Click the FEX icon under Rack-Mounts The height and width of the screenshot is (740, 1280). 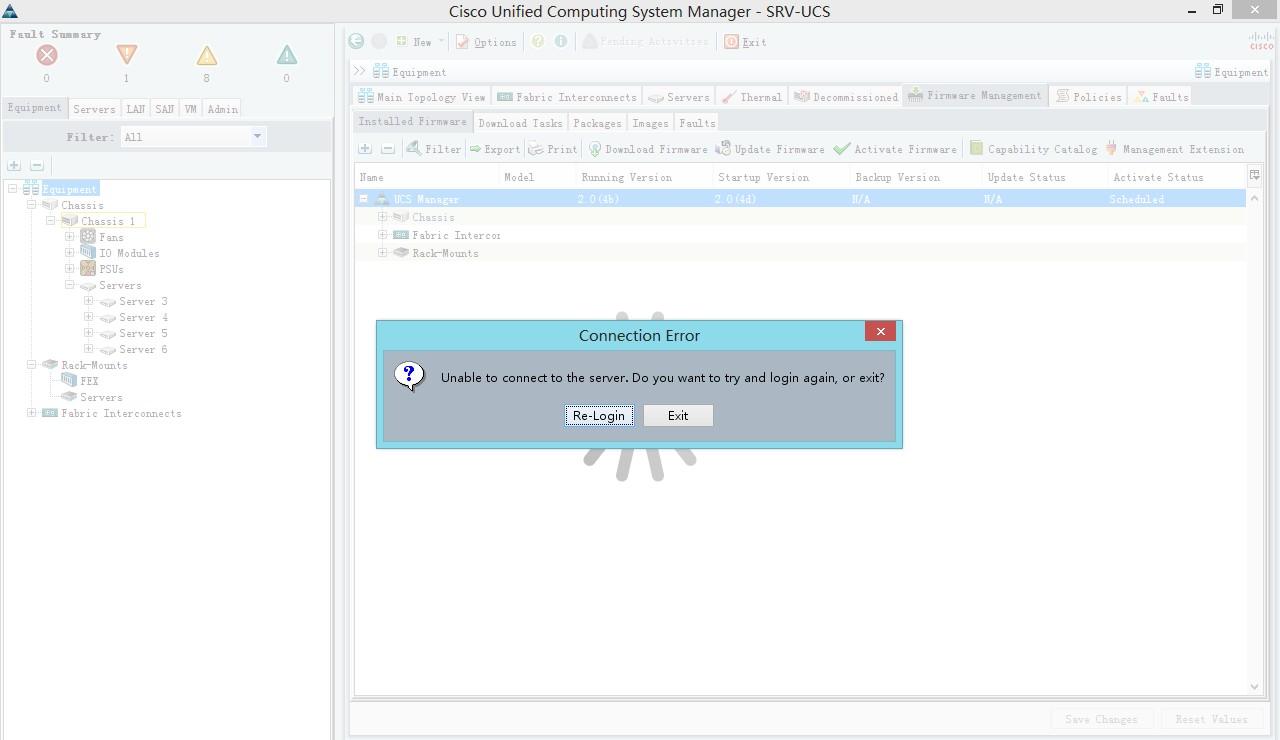[69, 380]
